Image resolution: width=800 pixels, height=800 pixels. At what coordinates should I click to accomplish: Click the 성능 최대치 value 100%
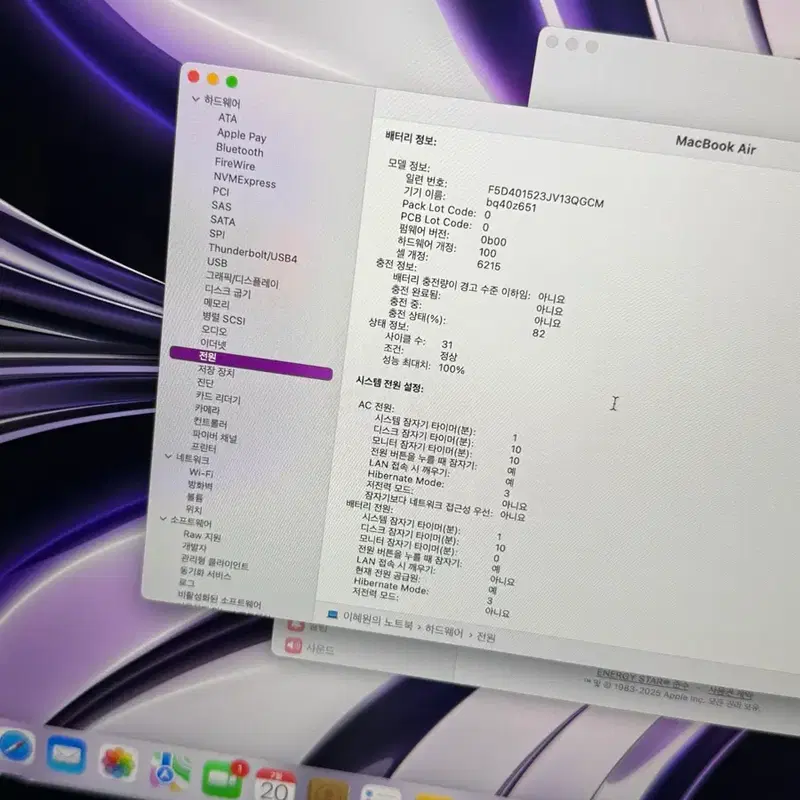tap(452, 368)
